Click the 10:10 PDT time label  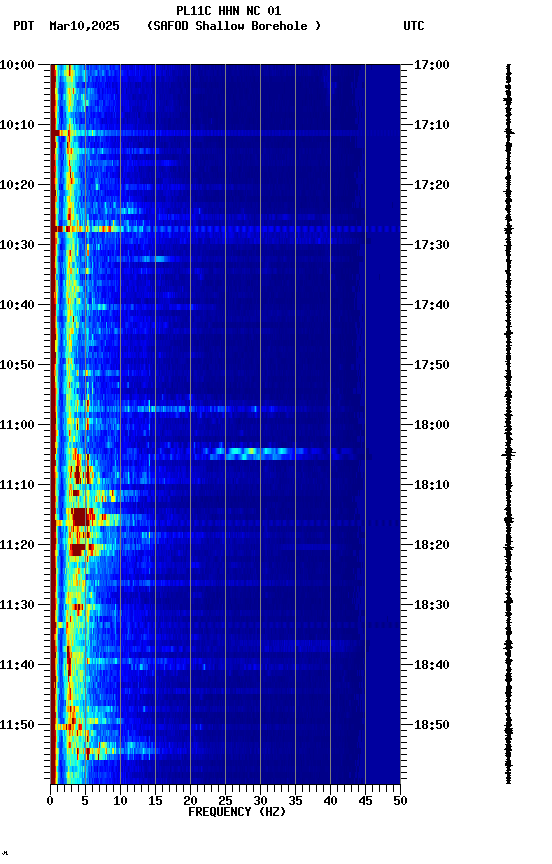(x=17, y=125)
